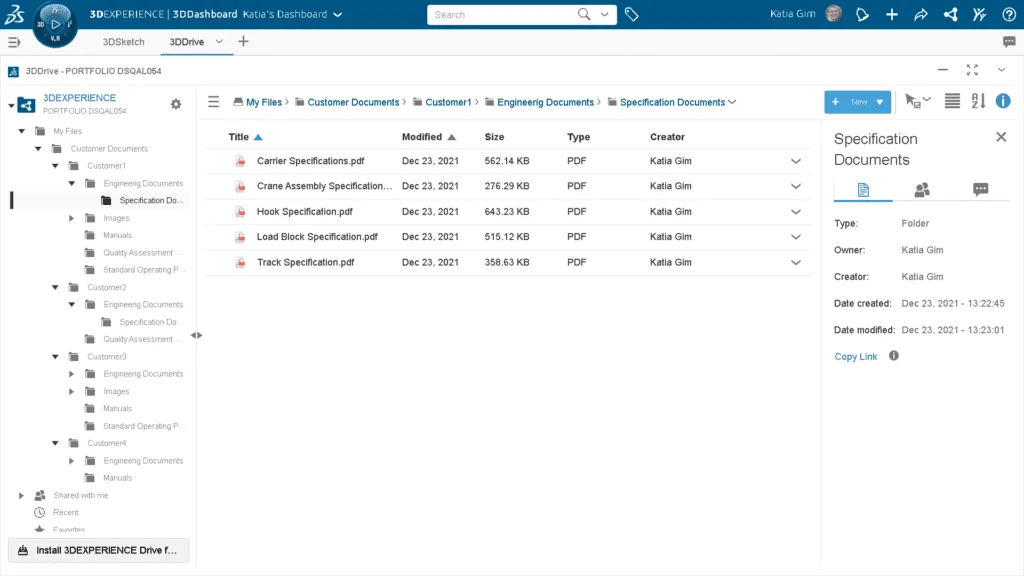This screenshot has width=1024, height=576.
Task: Click in the Search input field
Action: [500, 15]
